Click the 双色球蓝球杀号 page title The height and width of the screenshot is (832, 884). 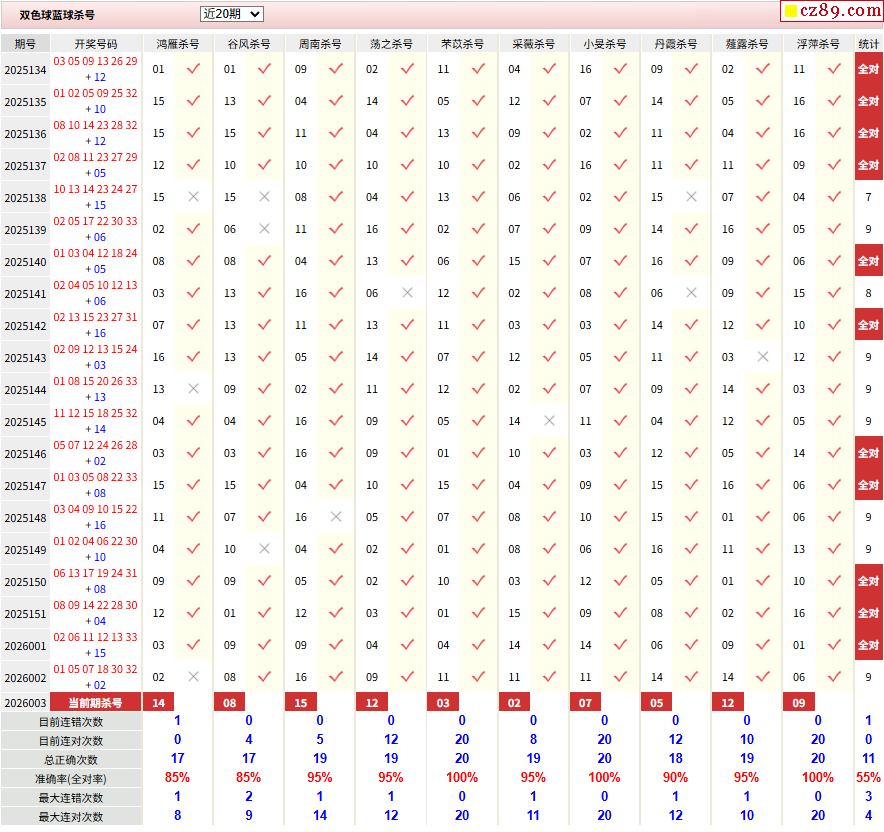(58, 15)
